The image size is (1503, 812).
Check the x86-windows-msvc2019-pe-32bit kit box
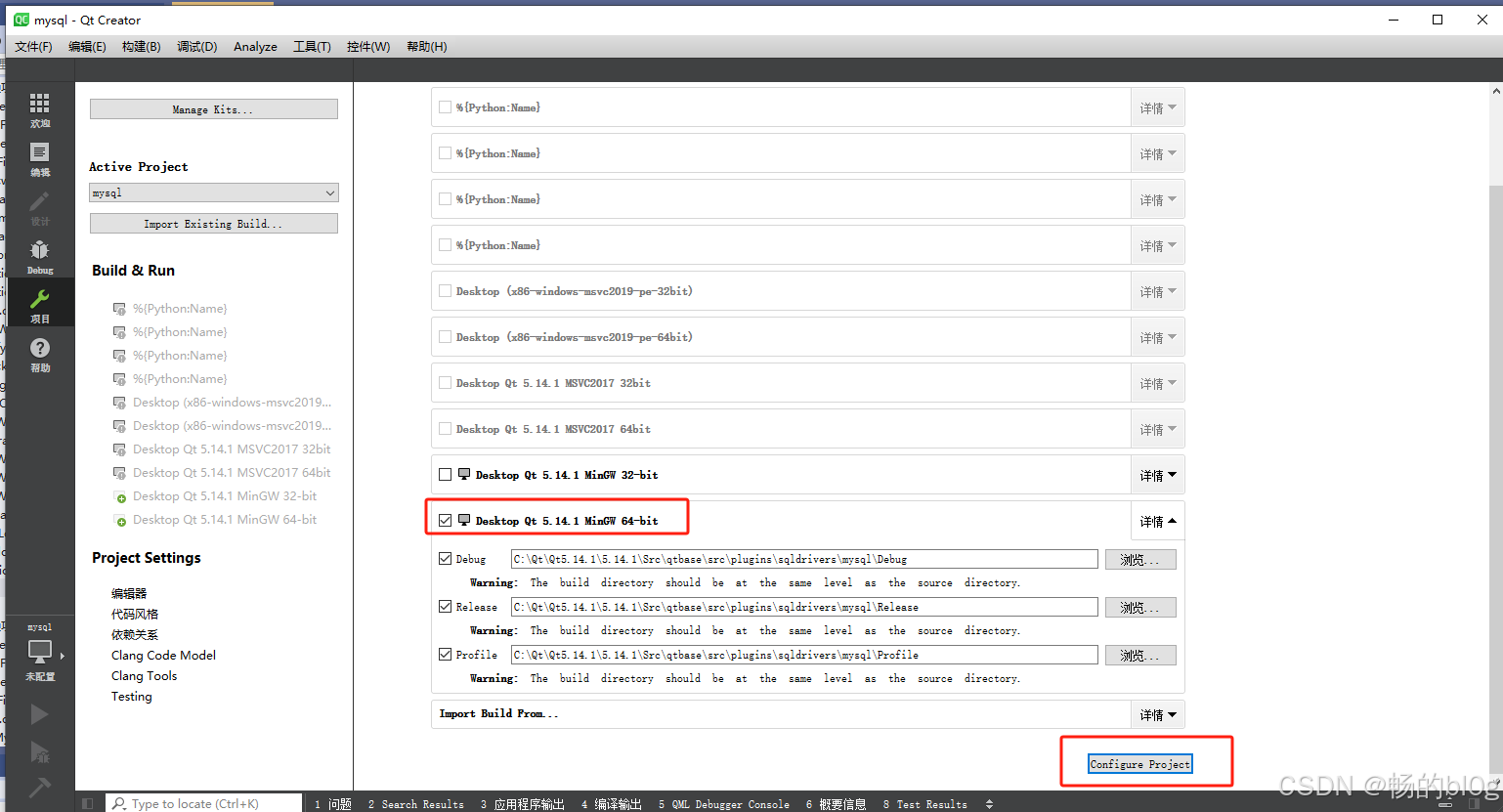point(446,291)
